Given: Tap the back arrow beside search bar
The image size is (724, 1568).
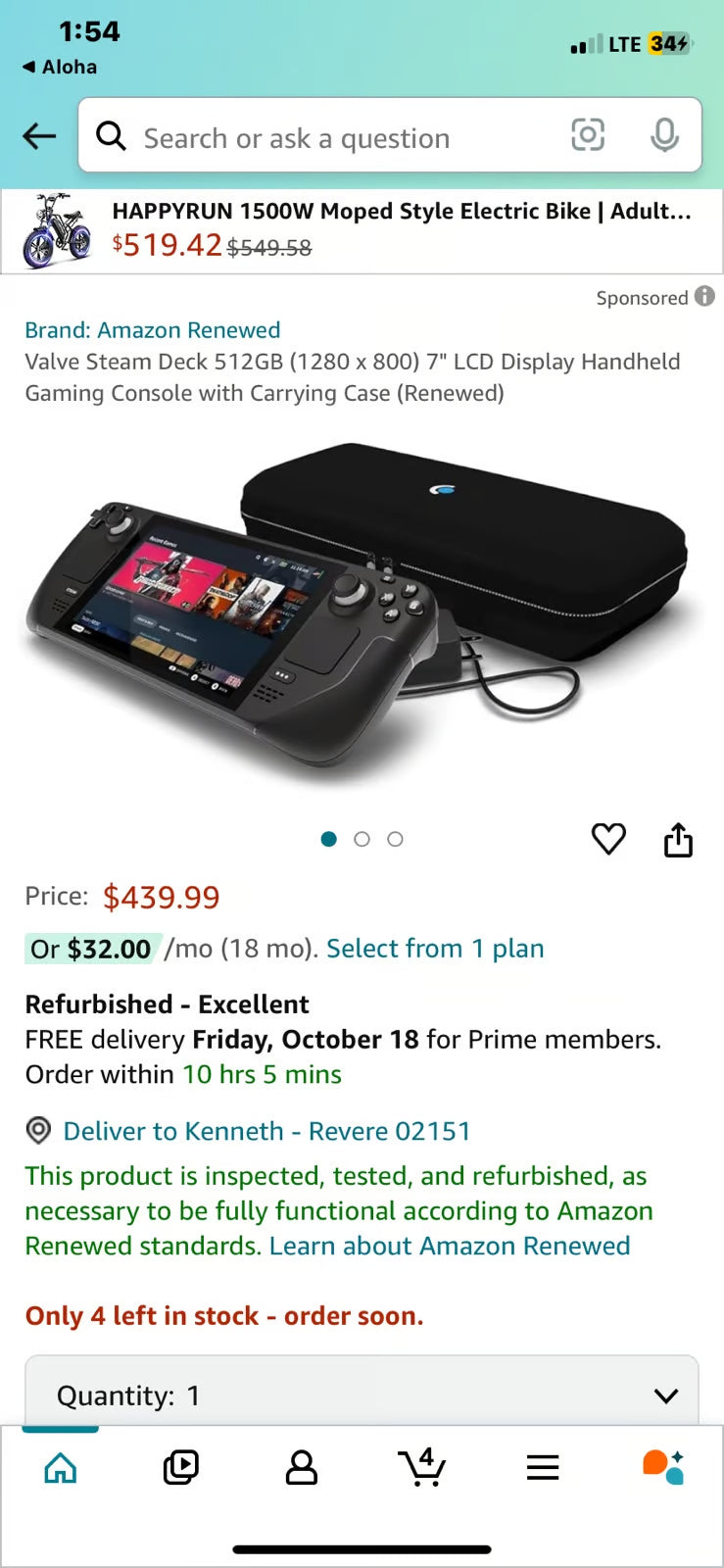Looking at the screenshot, I should 39,136.
